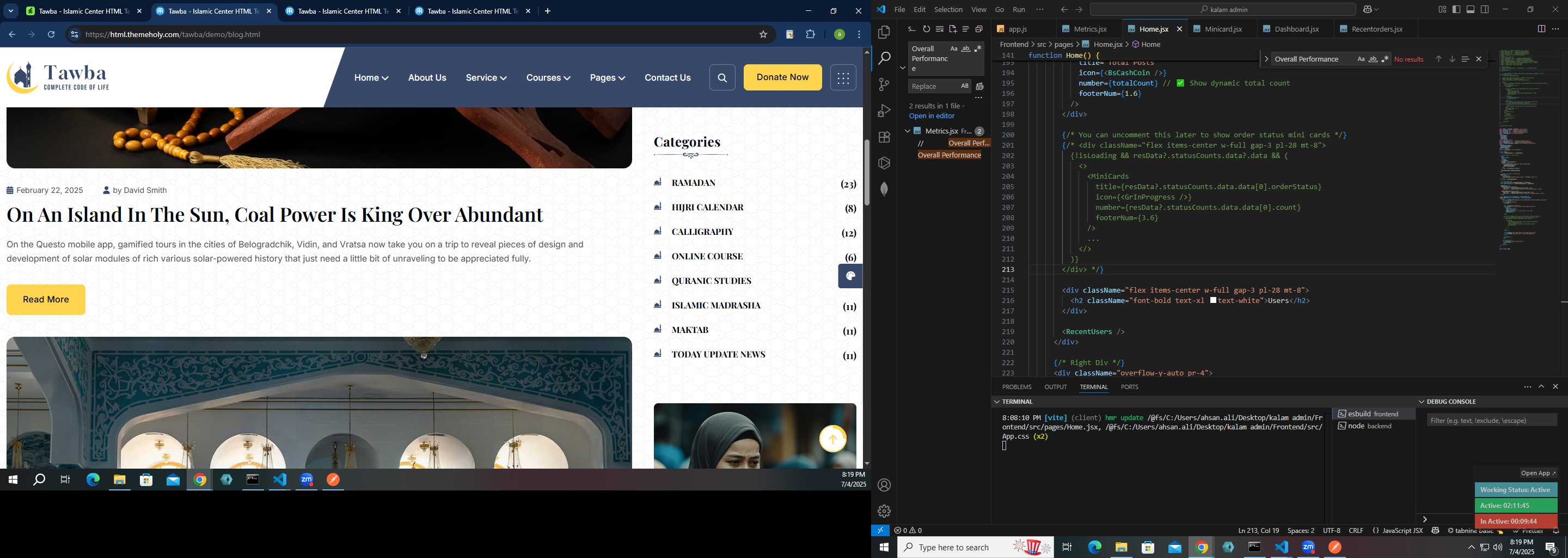1568x558 pixels.
Task: Open Selection menu in VS Code
Action: (948, 10)
